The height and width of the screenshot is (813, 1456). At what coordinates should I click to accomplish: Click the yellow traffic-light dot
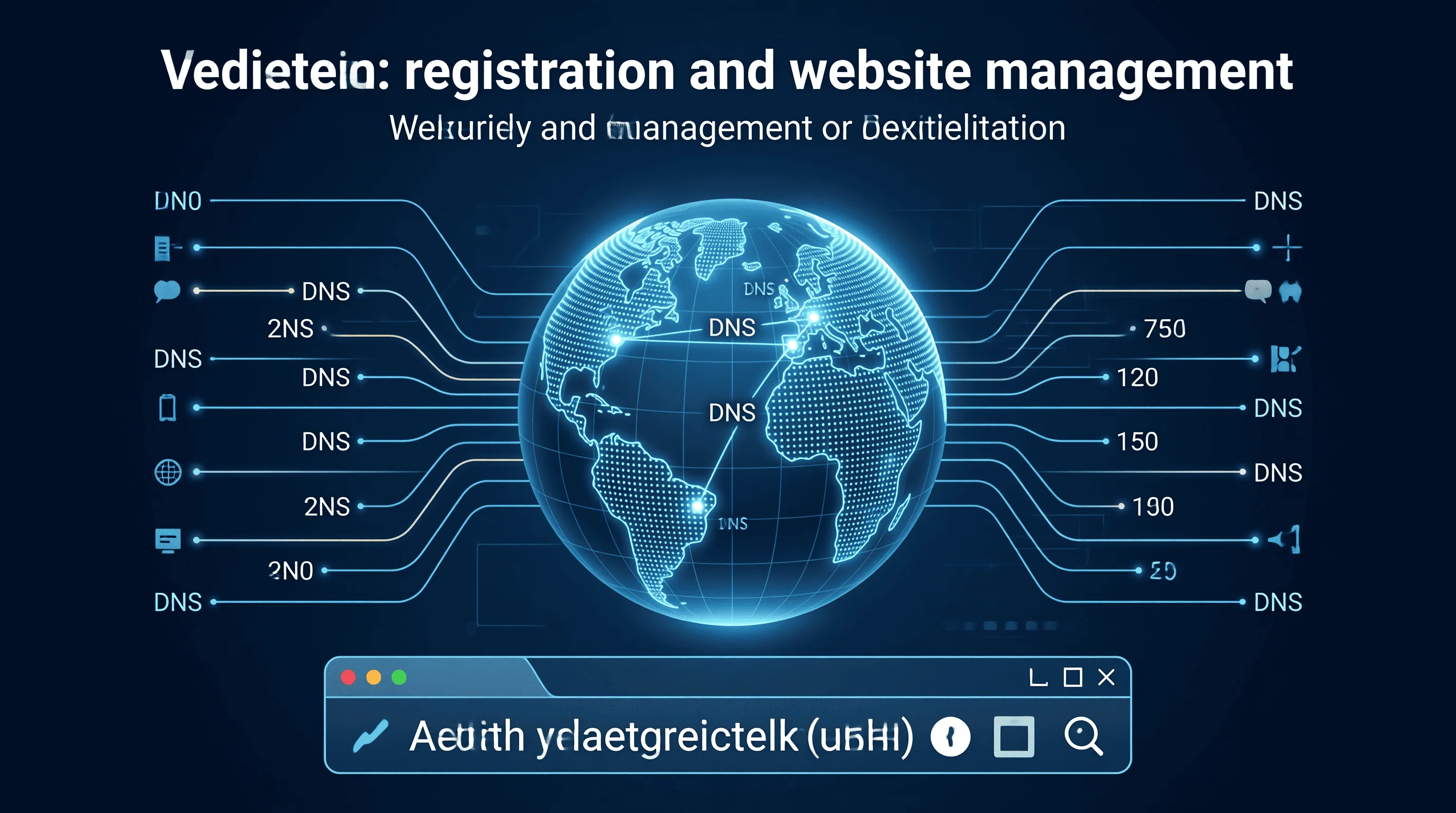click(374, 677)
